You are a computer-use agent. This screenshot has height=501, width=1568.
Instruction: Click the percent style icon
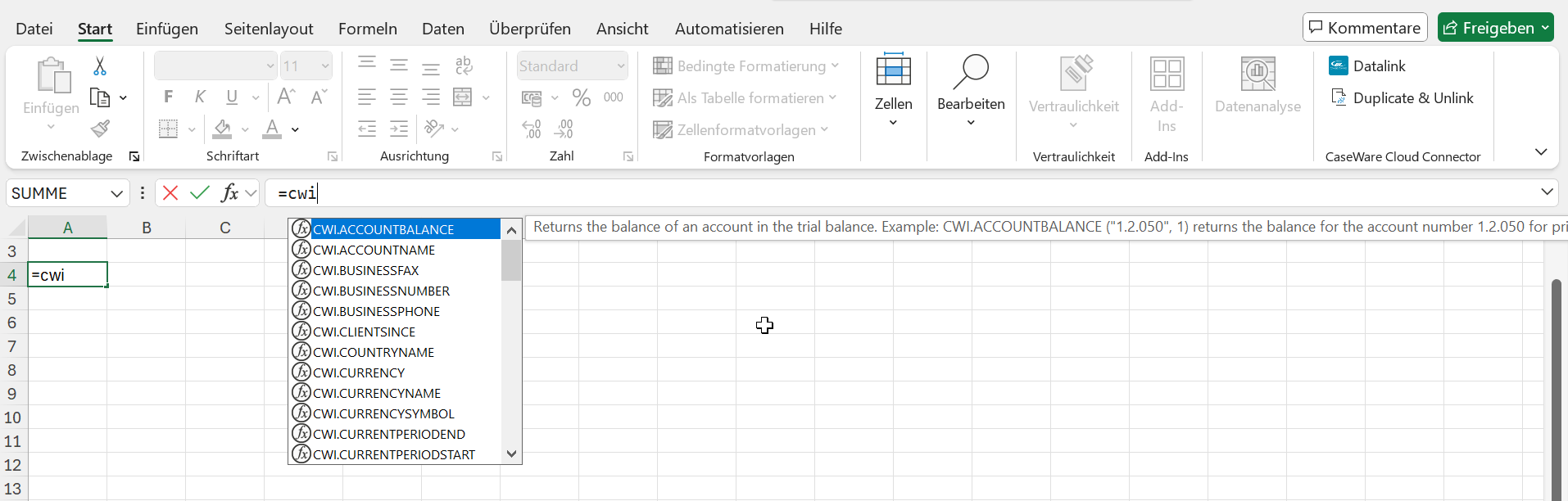(582, 97)
